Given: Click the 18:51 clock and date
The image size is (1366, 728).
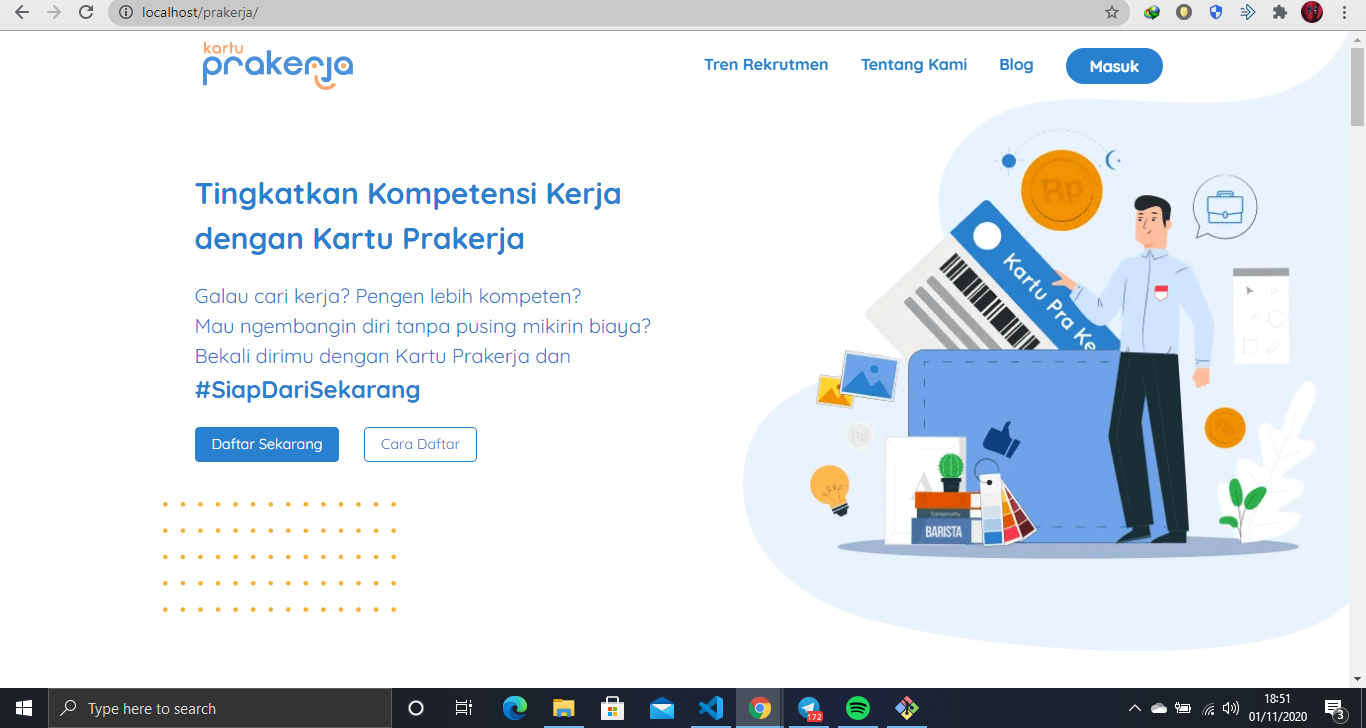Looking at the screenshot, I should [1276, 708].
